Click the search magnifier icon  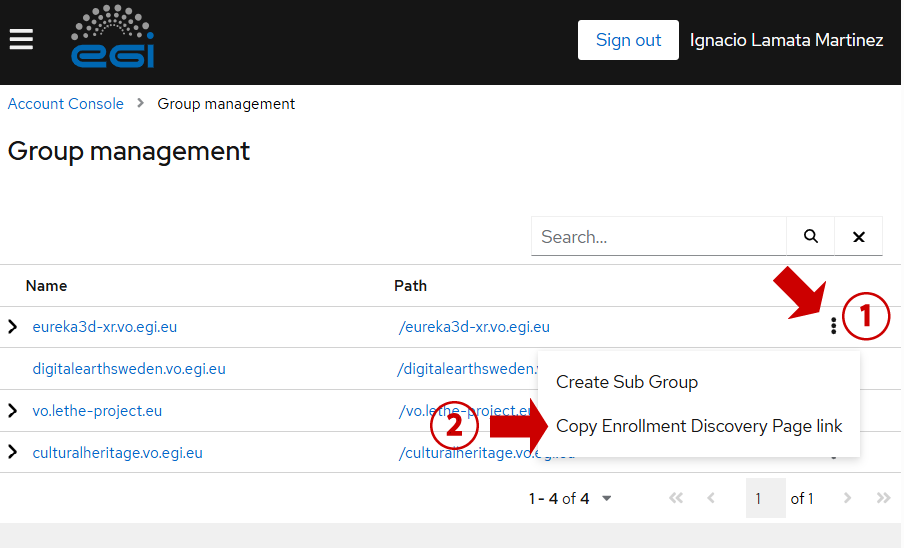click(811, 237)
